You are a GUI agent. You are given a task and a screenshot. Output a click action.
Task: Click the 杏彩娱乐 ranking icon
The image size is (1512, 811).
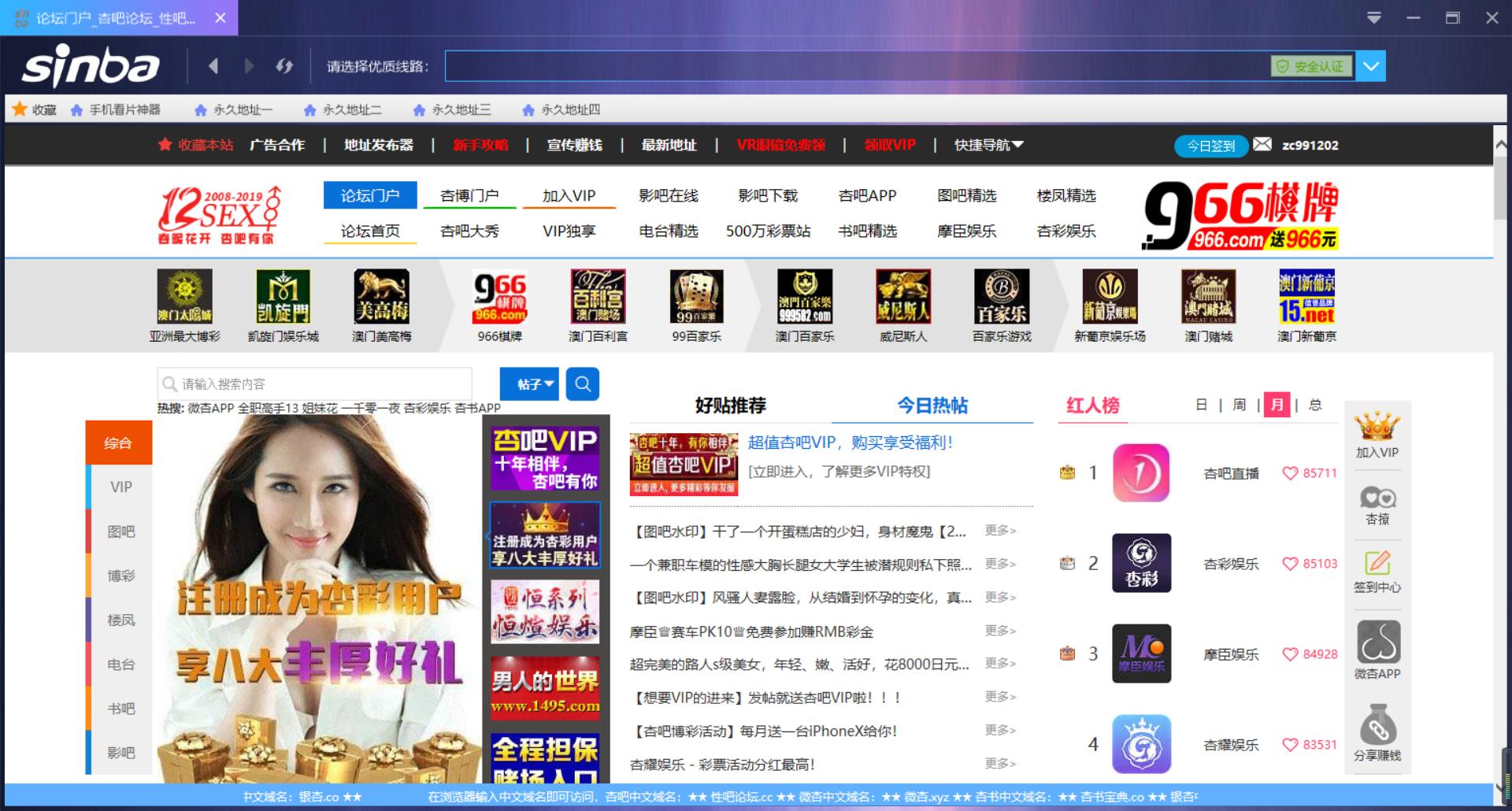pos(1141,563)
